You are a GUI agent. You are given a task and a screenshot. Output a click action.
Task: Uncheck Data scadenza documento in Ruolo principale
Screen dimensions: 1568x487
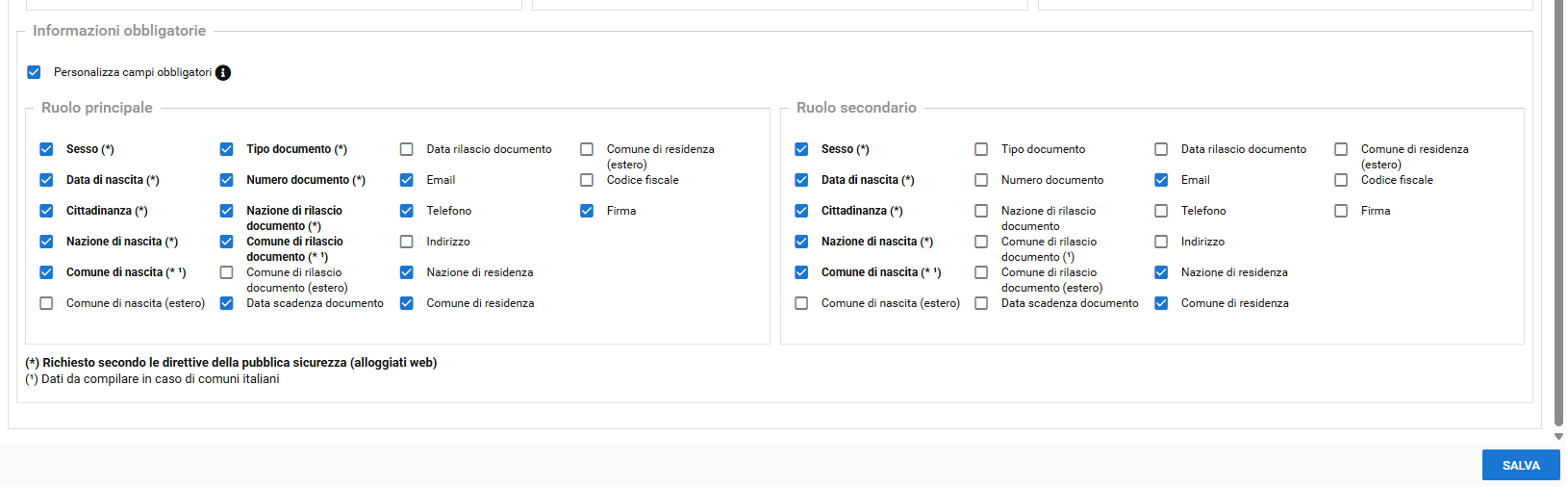click(x=227, y=303)
